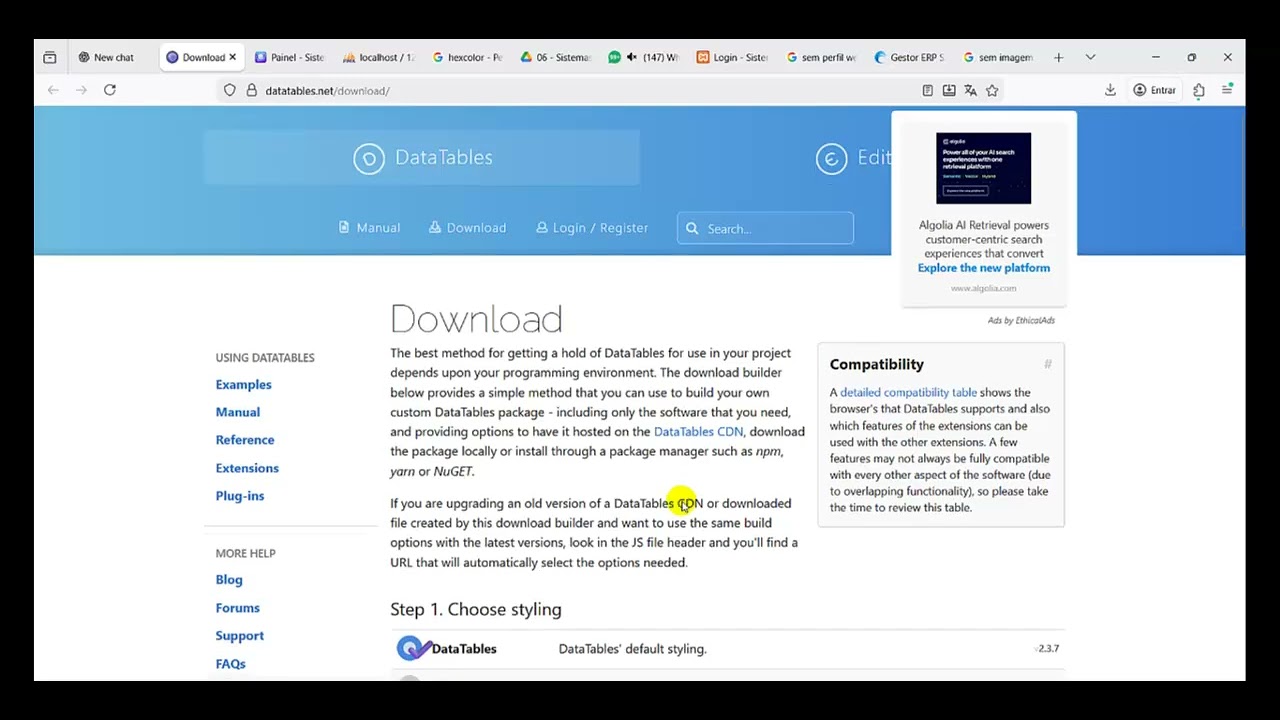Open Plug-ins in the sidebar
The image size is (1280, 720).
click(x=239, y=496)
